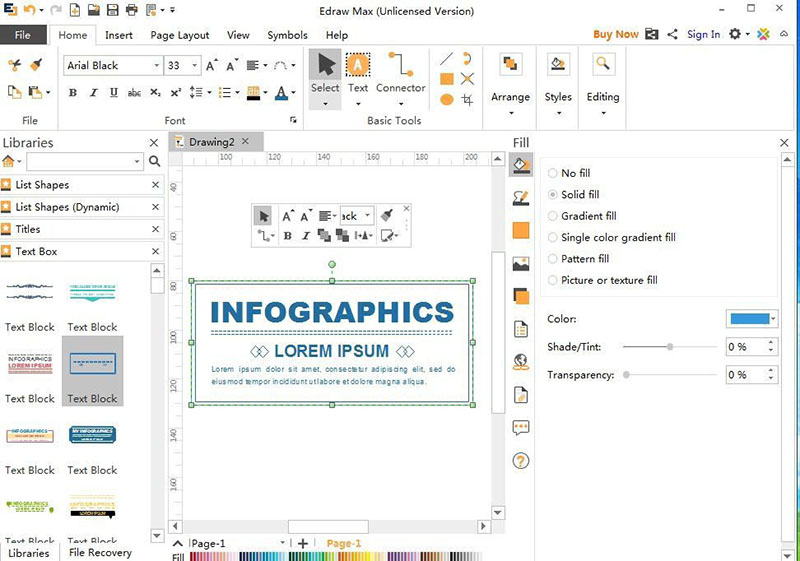Screen dimensions: 800x561
Task: Close the Fill panel
Action: pyautogui.click(x=785, y=143)
